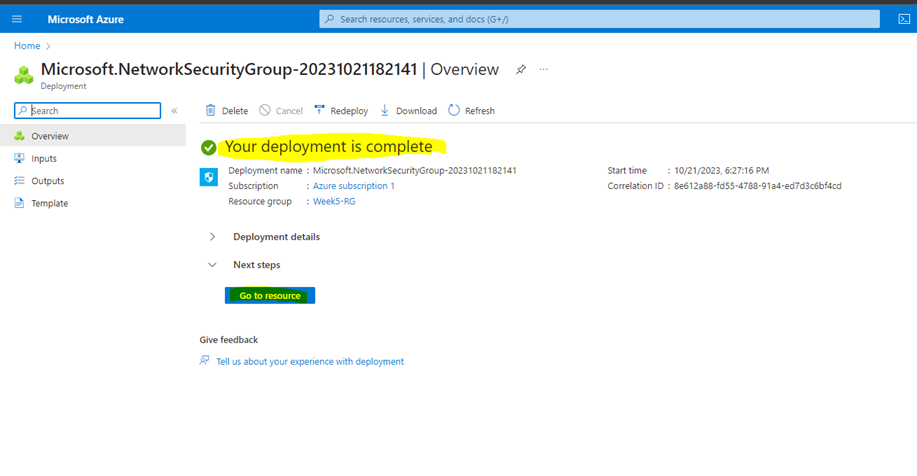The width and height of the screenshot is (917, 476).
Task: Click the Refresh toolbar label
Action: coord(480,111)
